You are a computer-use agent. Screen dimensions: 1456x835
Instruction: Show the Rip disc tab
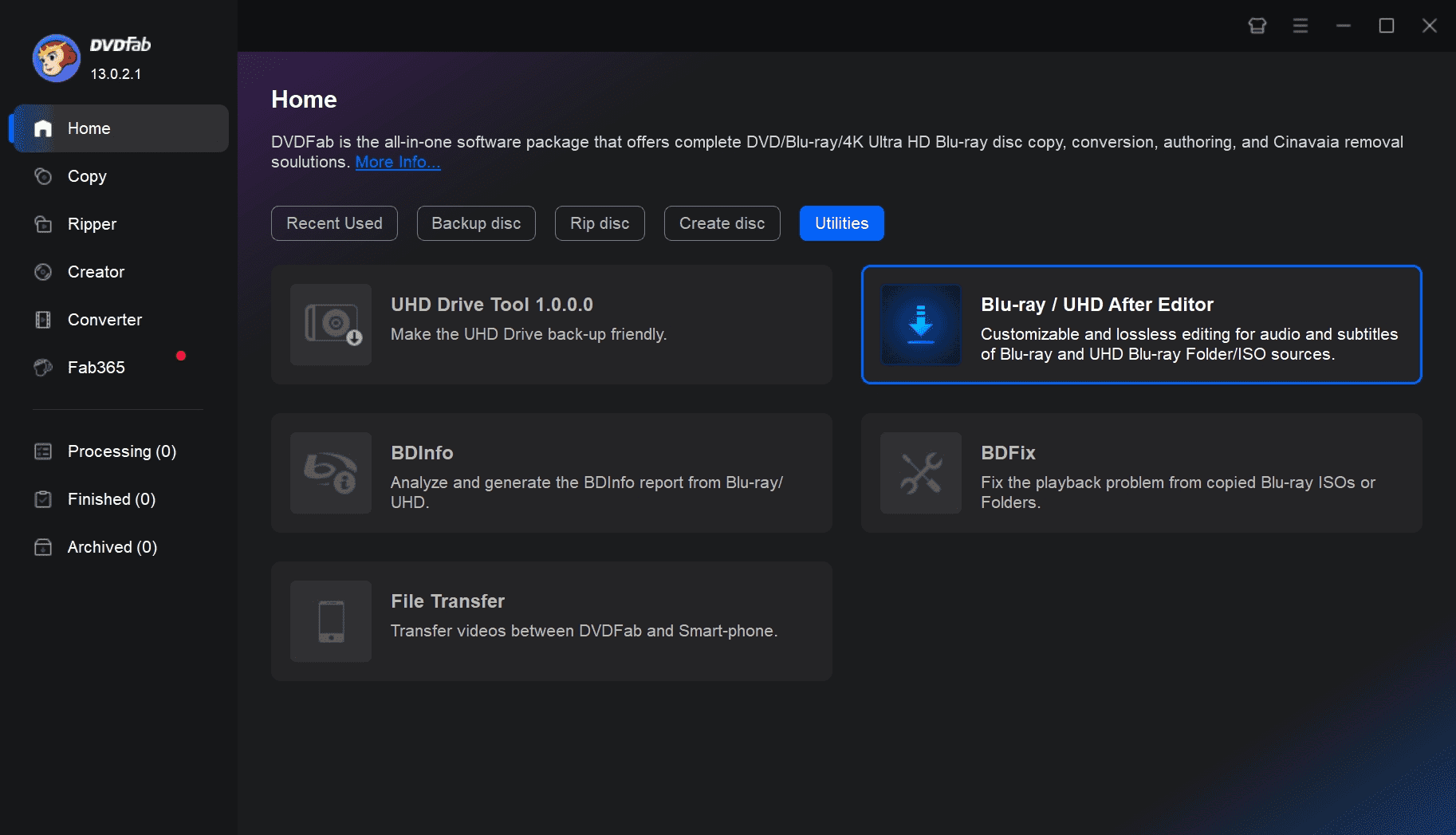(600, 223)
